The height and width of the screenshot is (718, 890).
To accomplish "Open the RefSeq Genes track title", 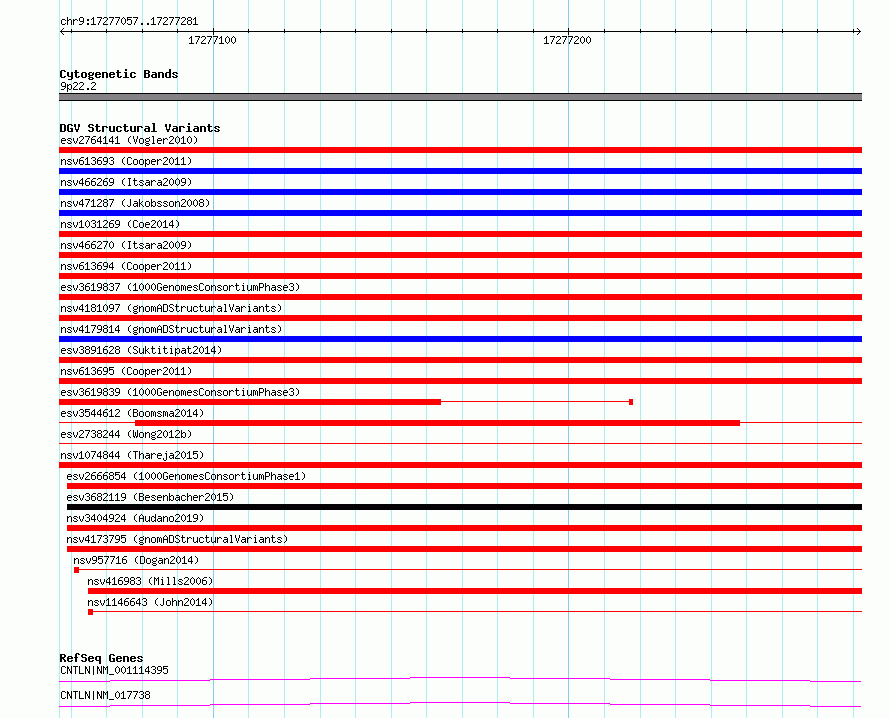I will 101,658.
